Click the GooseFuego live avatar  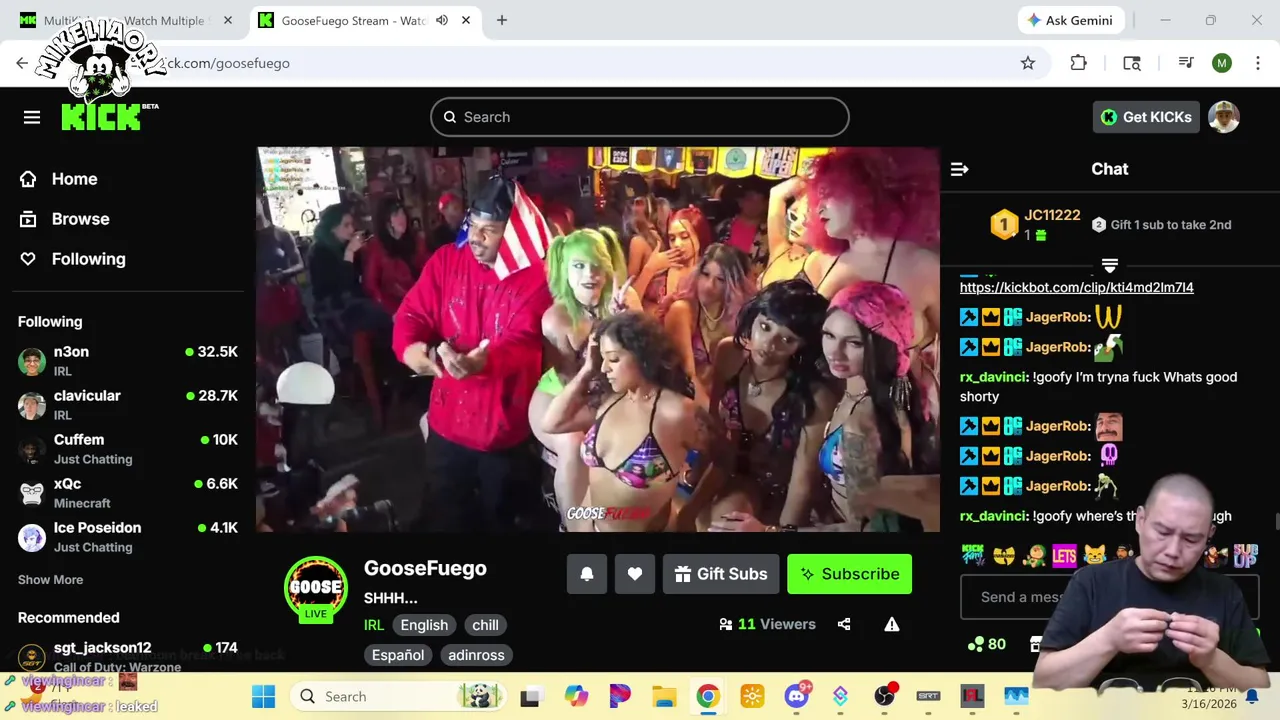tap(316, 588)
